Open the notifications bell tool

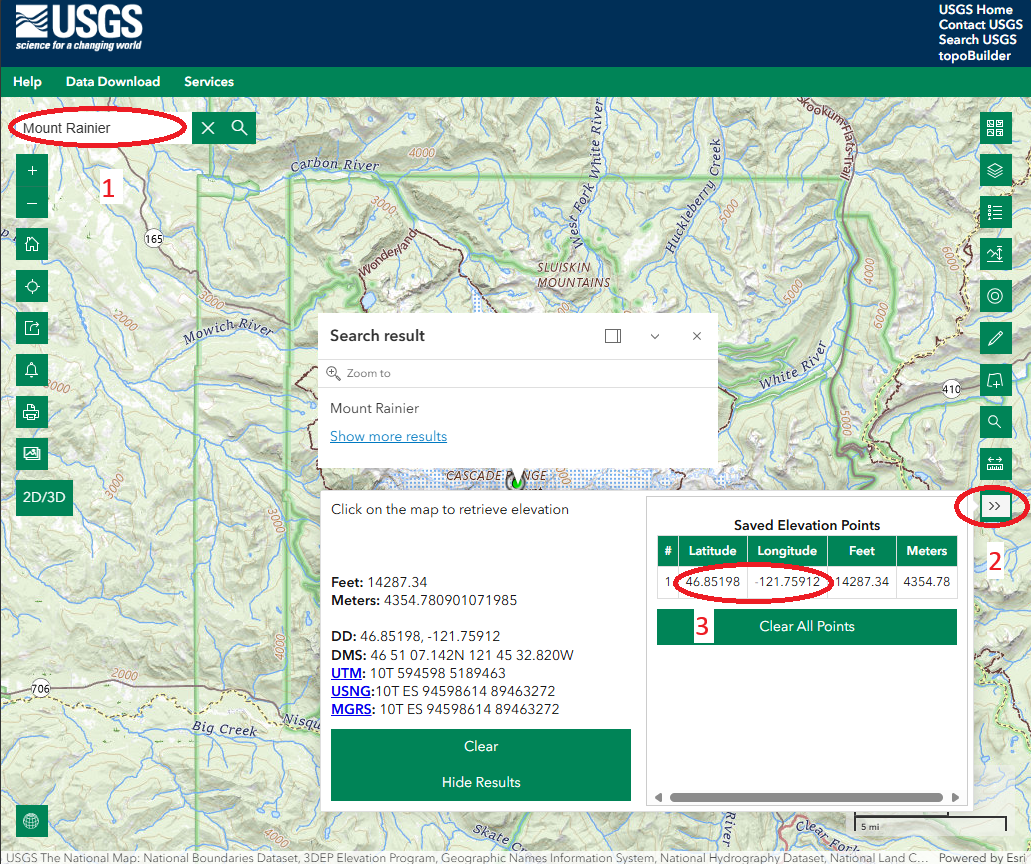pos(32,370)
